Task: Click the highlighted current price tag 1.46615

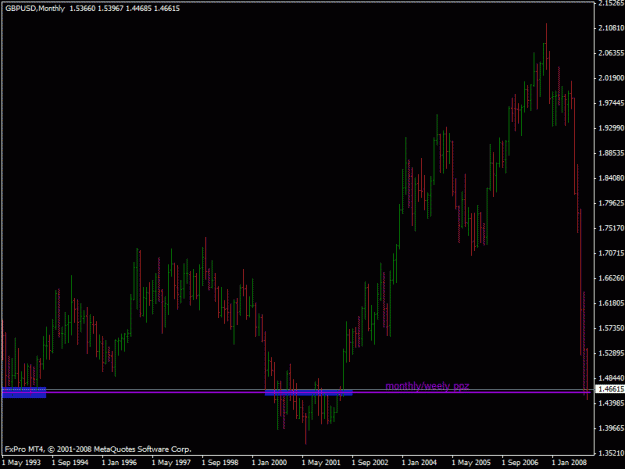Action: 610,389
